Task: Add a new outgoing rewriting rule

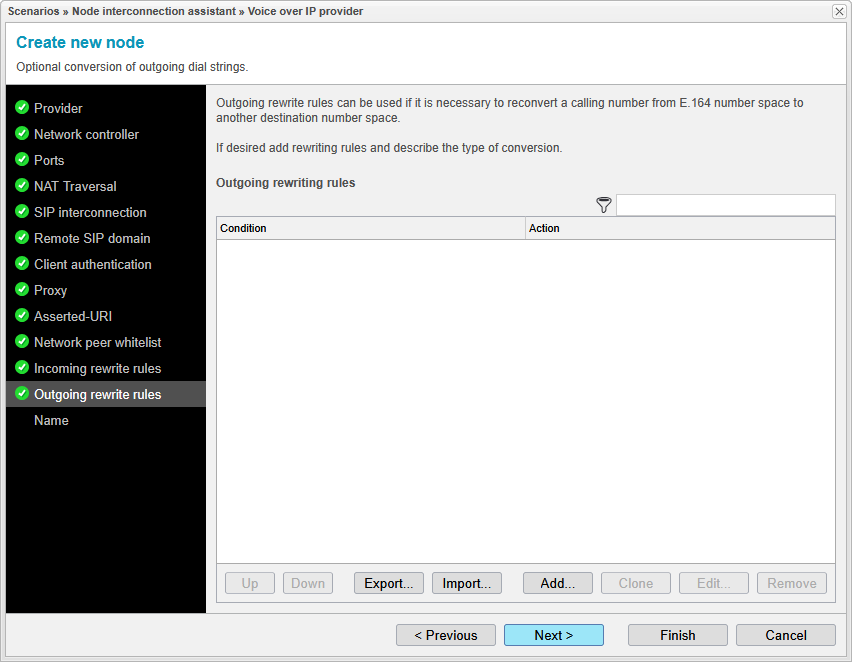Action: click(557, 583)
